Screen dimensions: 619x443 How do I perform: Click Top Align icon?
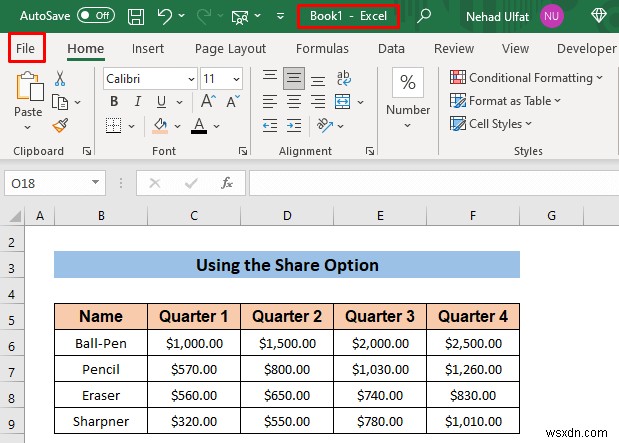[x=270, y=76]
